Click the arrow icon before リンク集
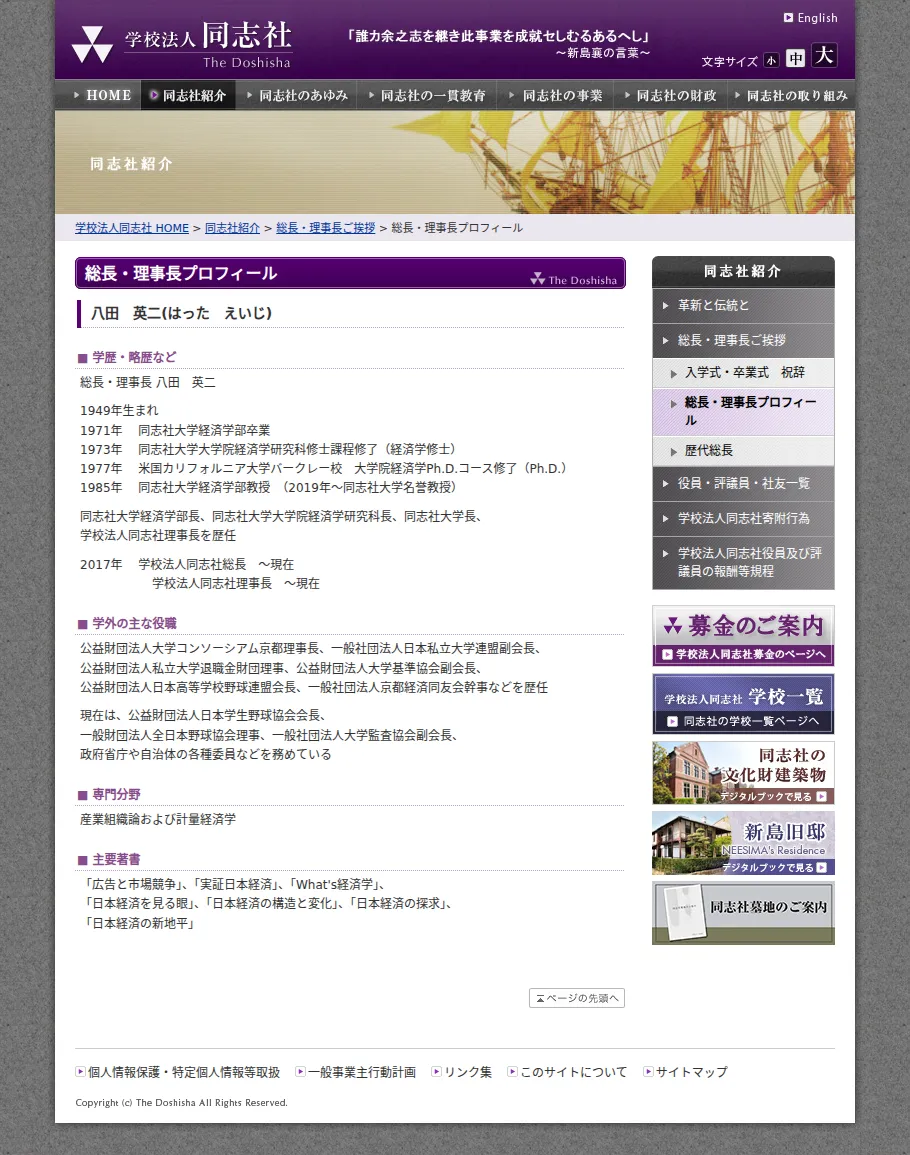Viewport: 910px width, 1155px height. [436, 1072]
